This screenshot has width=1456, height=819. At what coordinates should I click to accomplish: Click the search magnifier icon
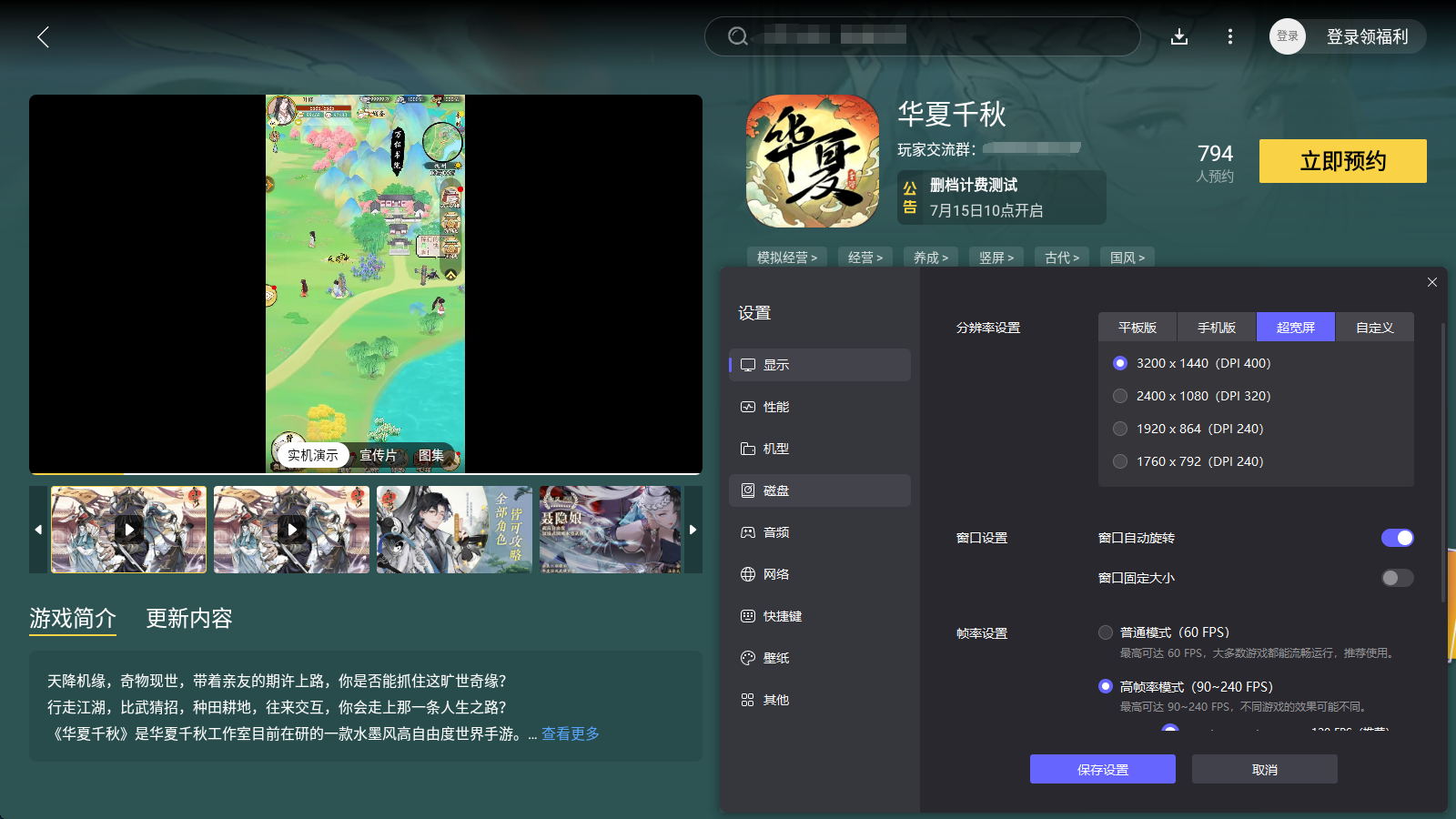coord(738,36)
